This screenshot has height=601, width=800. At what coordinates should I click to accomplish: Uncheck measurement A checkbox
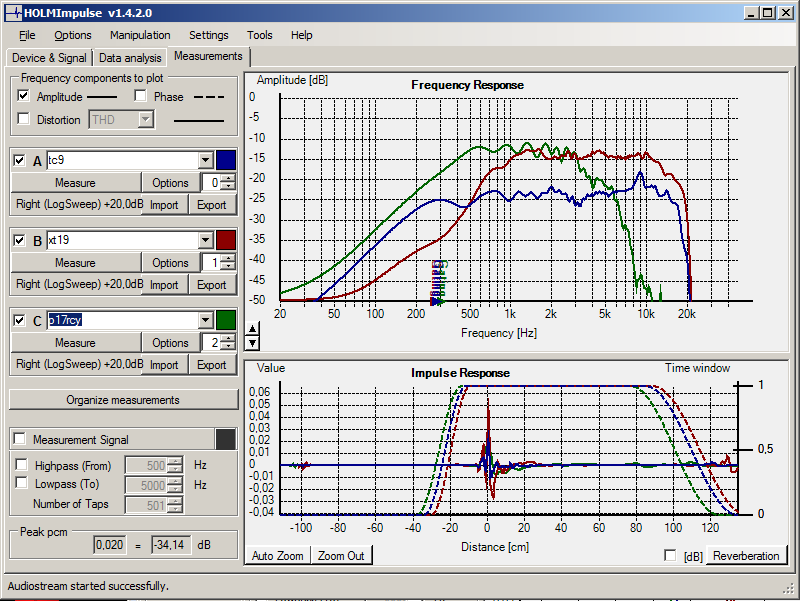click(19, 160)
